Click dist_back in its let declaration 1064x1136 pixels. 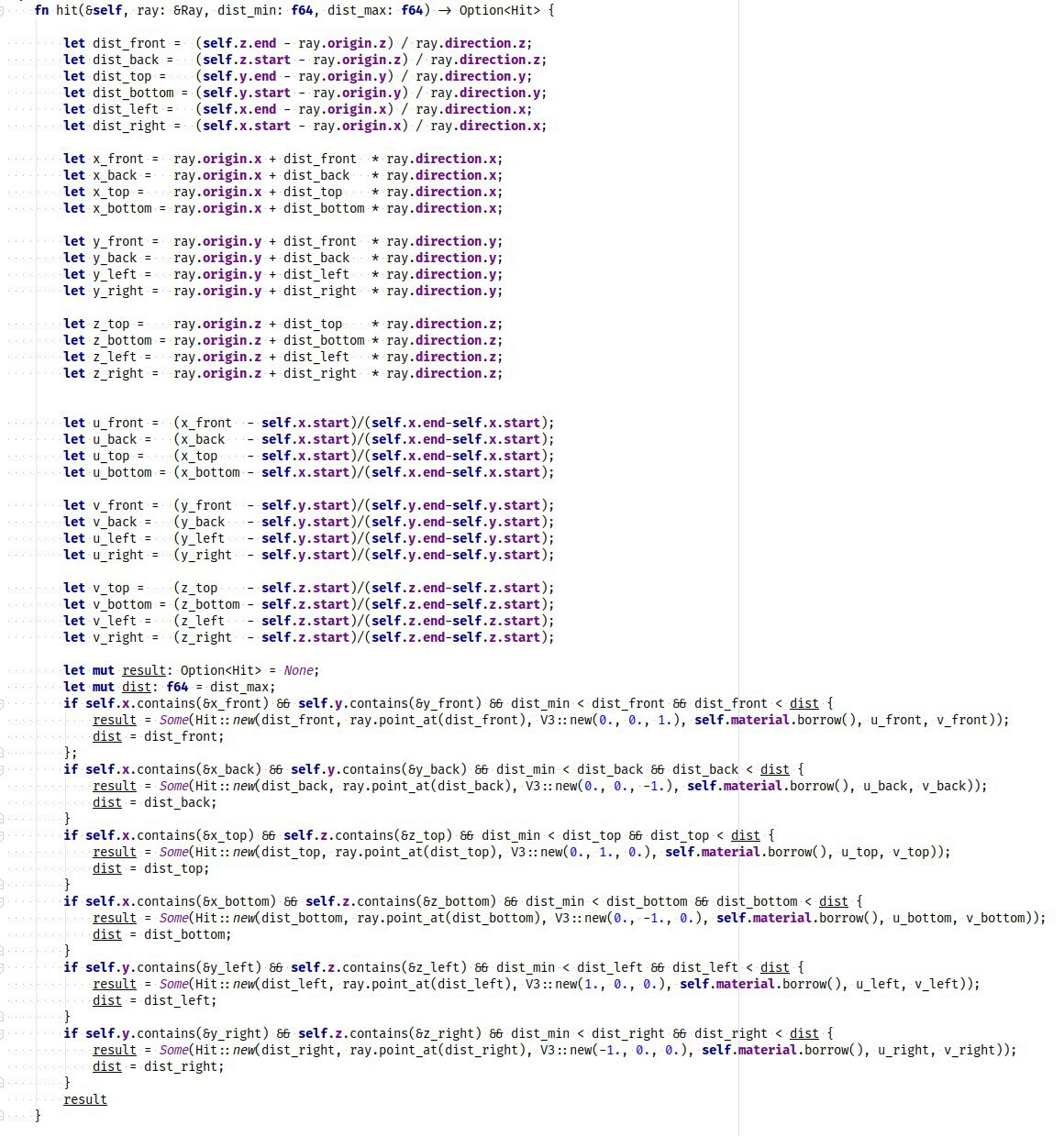(x=126, y=60)
